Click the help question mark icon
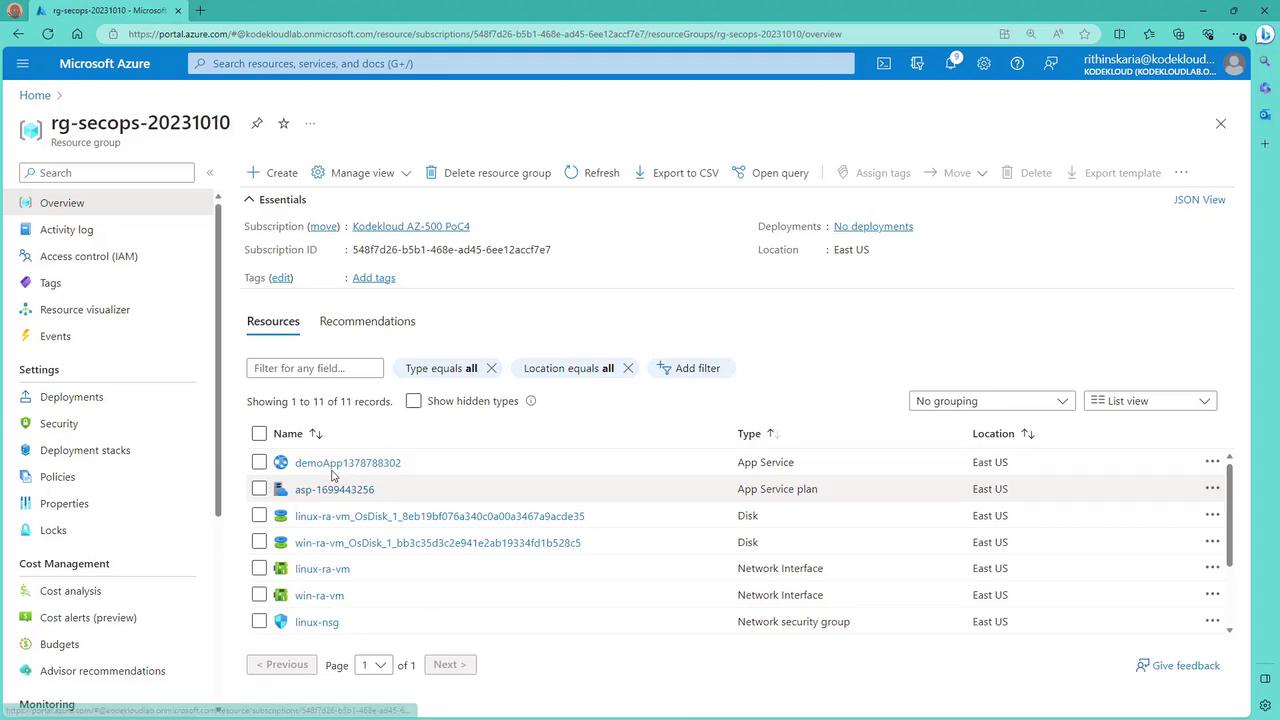This screenshot has width=1280, height=720. click(1017, 63)
